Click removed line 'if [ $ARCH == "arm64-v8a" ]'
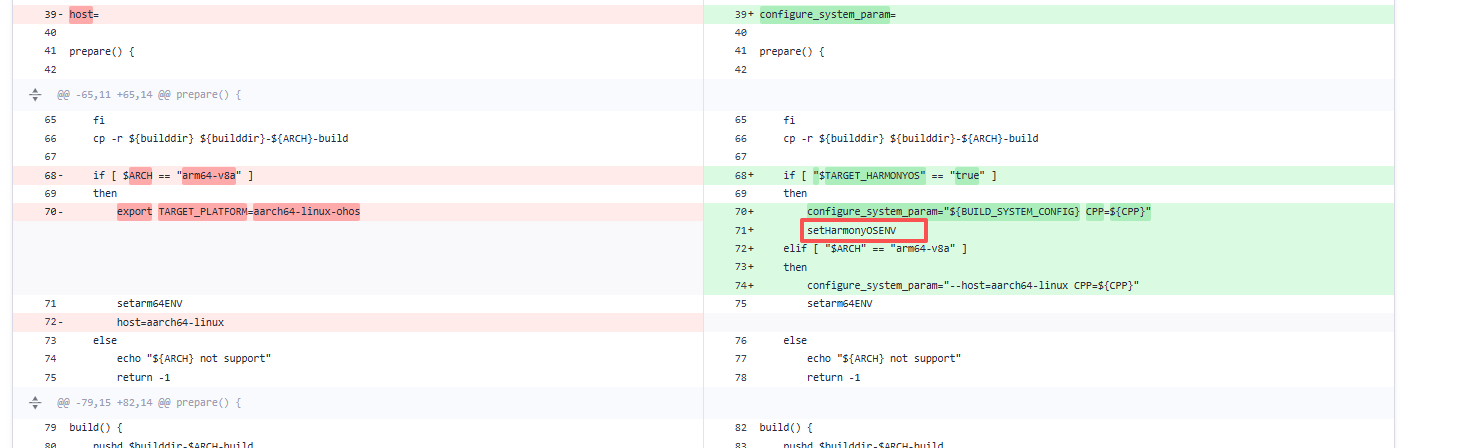 click(358, 176)
